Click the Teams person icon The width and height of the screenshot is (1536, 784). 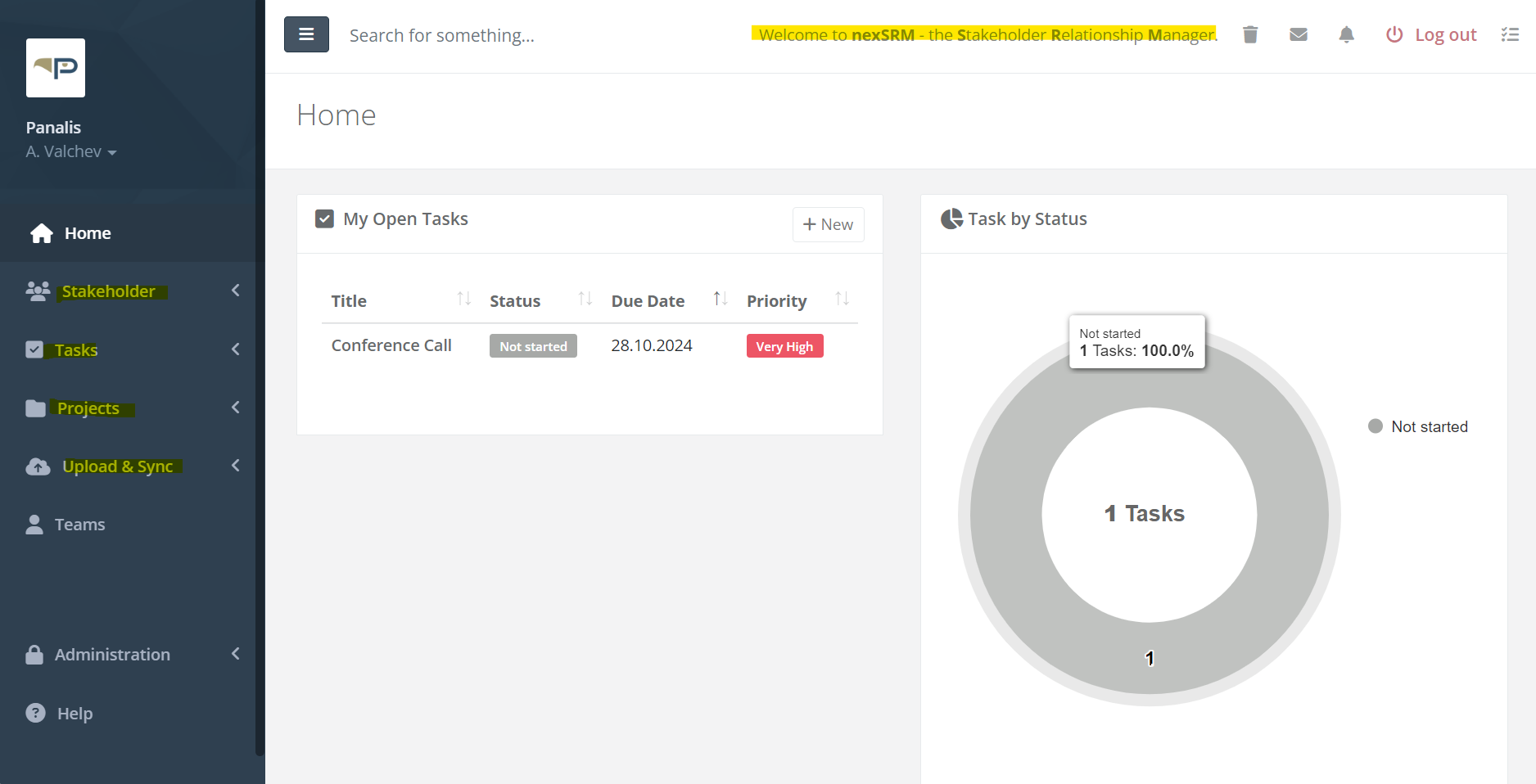click(34, 525)
